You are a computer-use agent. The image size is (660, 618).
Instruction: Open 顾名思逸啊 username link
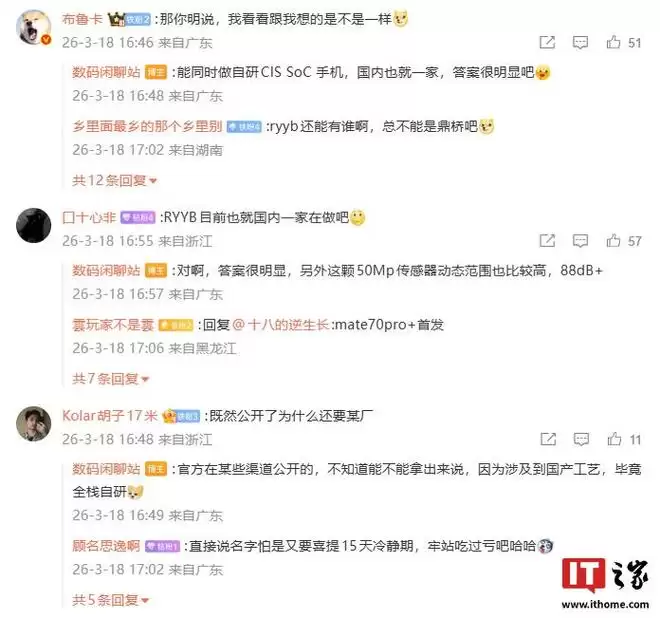pyautogui.click(x=106, y=546)
